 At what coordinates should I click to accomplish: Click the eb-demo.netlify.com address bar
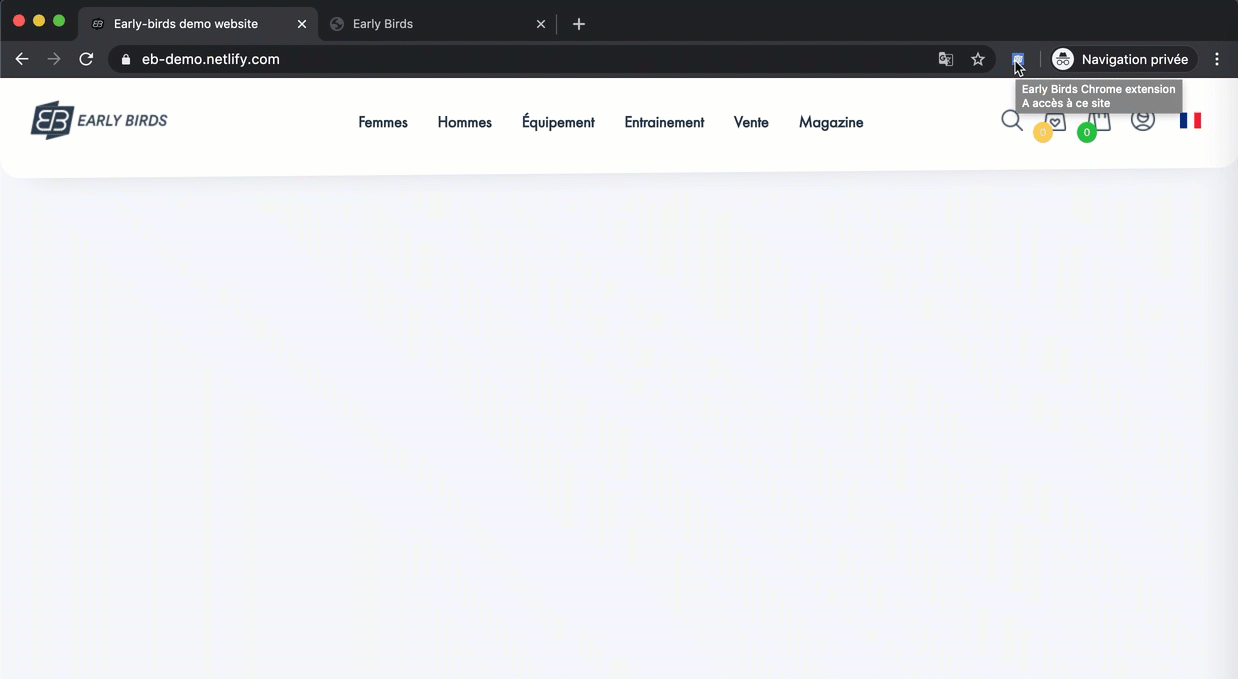click(x=552, y=59)
